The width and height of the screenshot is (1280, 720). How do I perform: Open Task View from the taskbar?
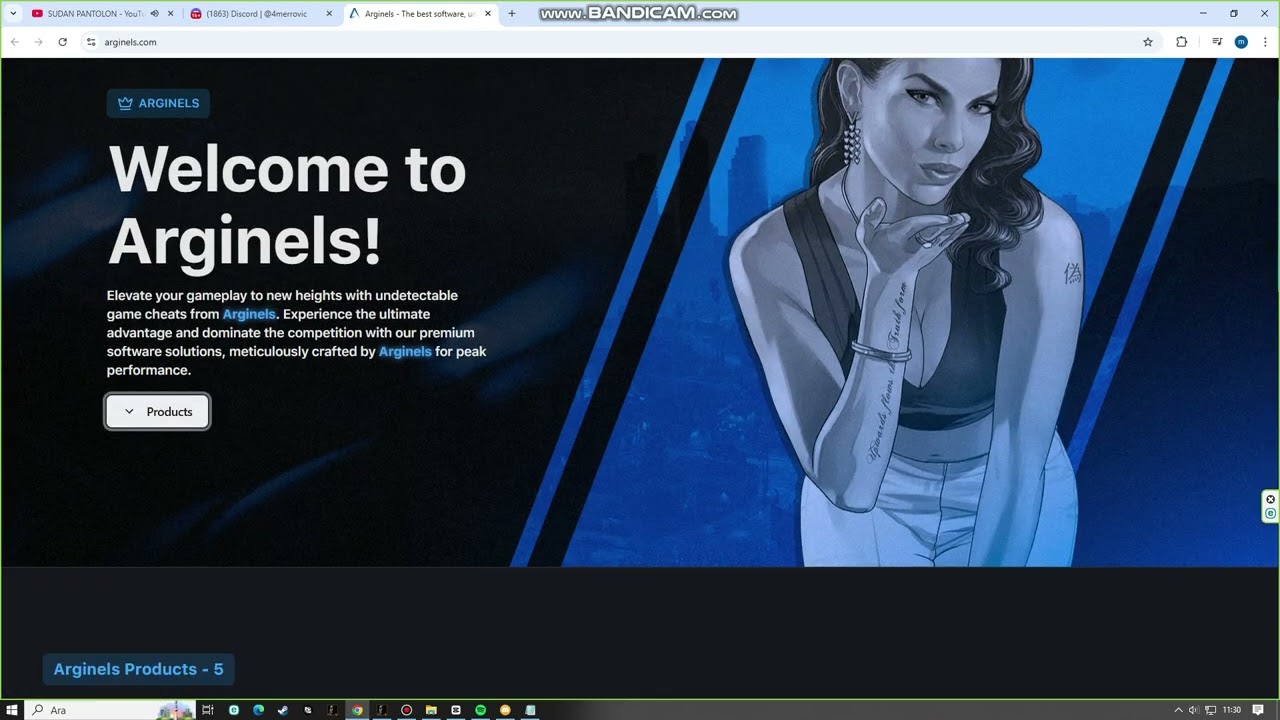pyautogui.click(x=208, y=710)
